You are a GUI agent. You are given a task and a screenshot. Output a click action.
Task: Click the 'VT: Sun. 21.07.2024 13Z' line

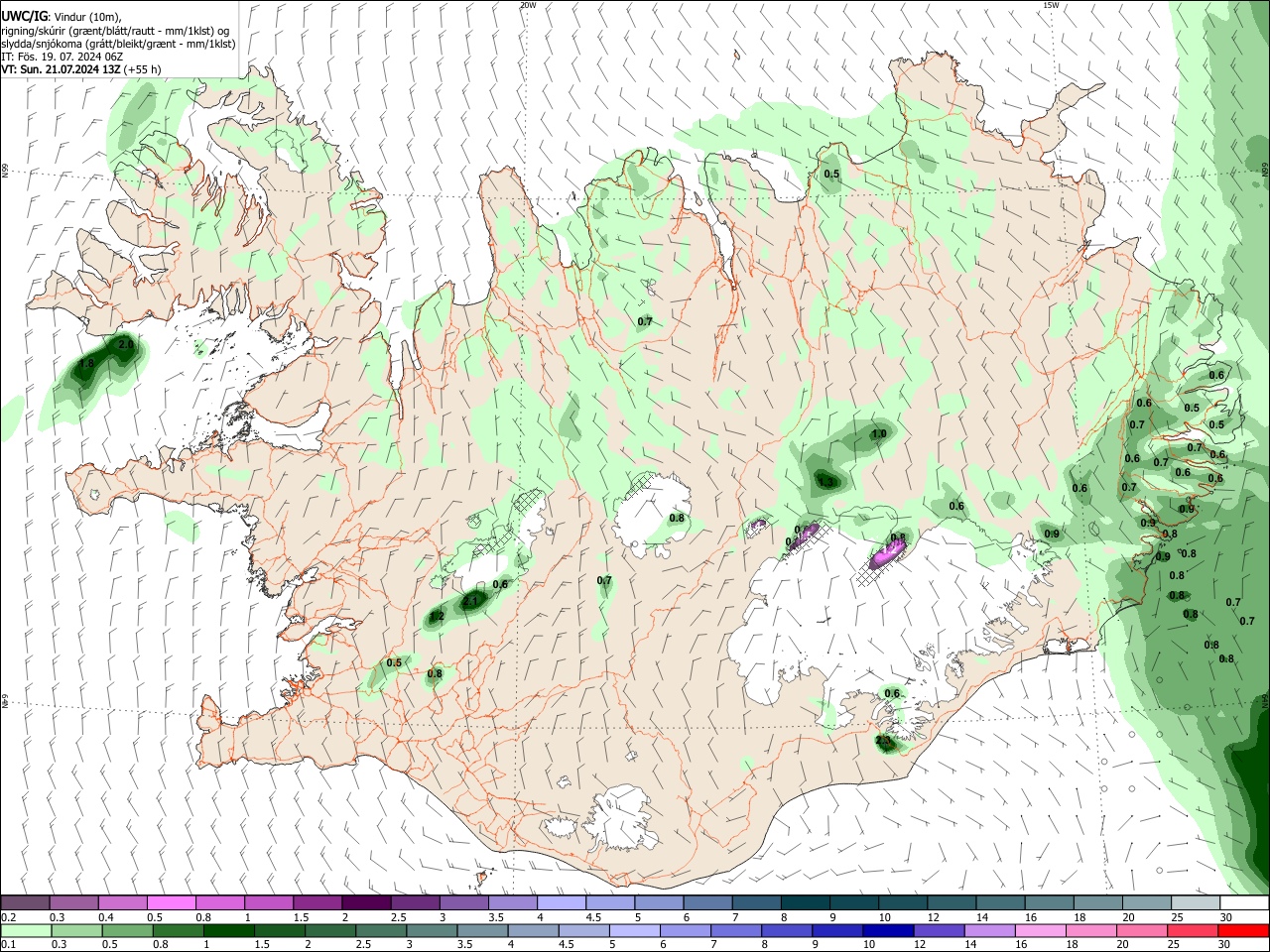[x=61, y=69]
